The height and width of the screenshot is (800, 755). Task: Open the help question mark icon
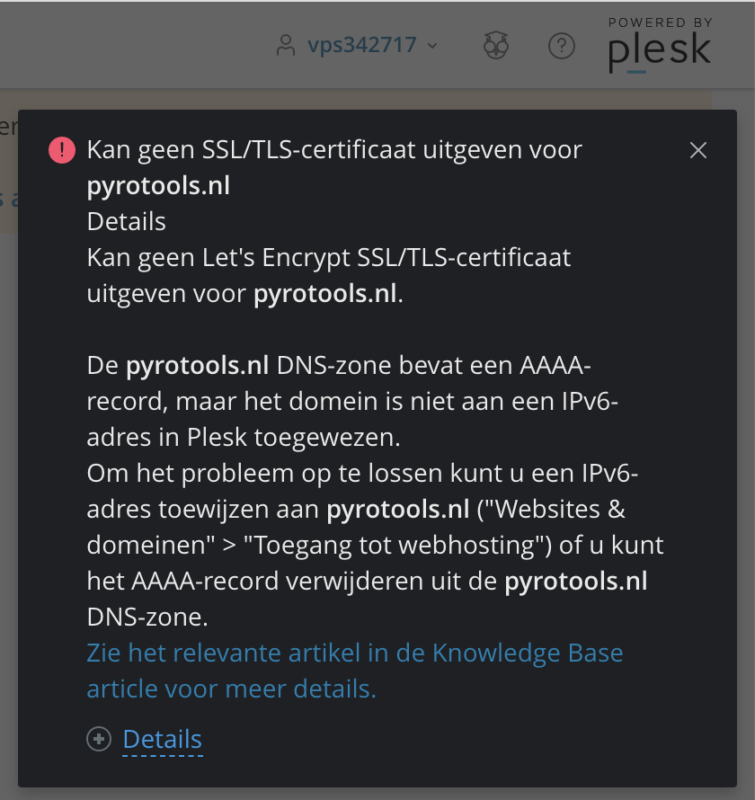click(562, 46)
